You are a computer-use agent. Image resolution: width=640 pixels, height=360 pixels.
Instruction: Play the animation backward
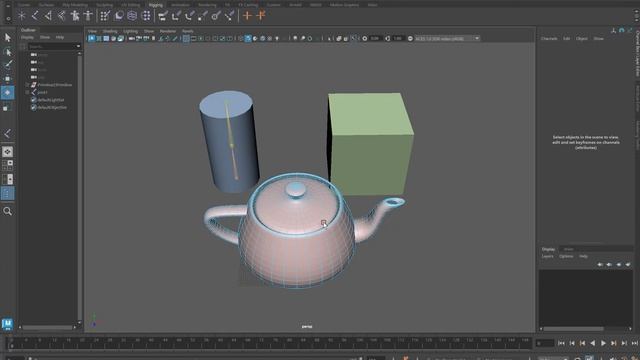(593, 344)
